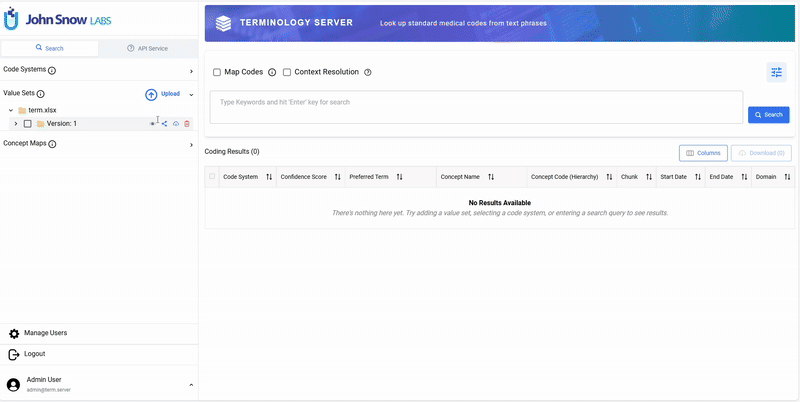Click the info icon beside Code Systems

tap(52, 71)
